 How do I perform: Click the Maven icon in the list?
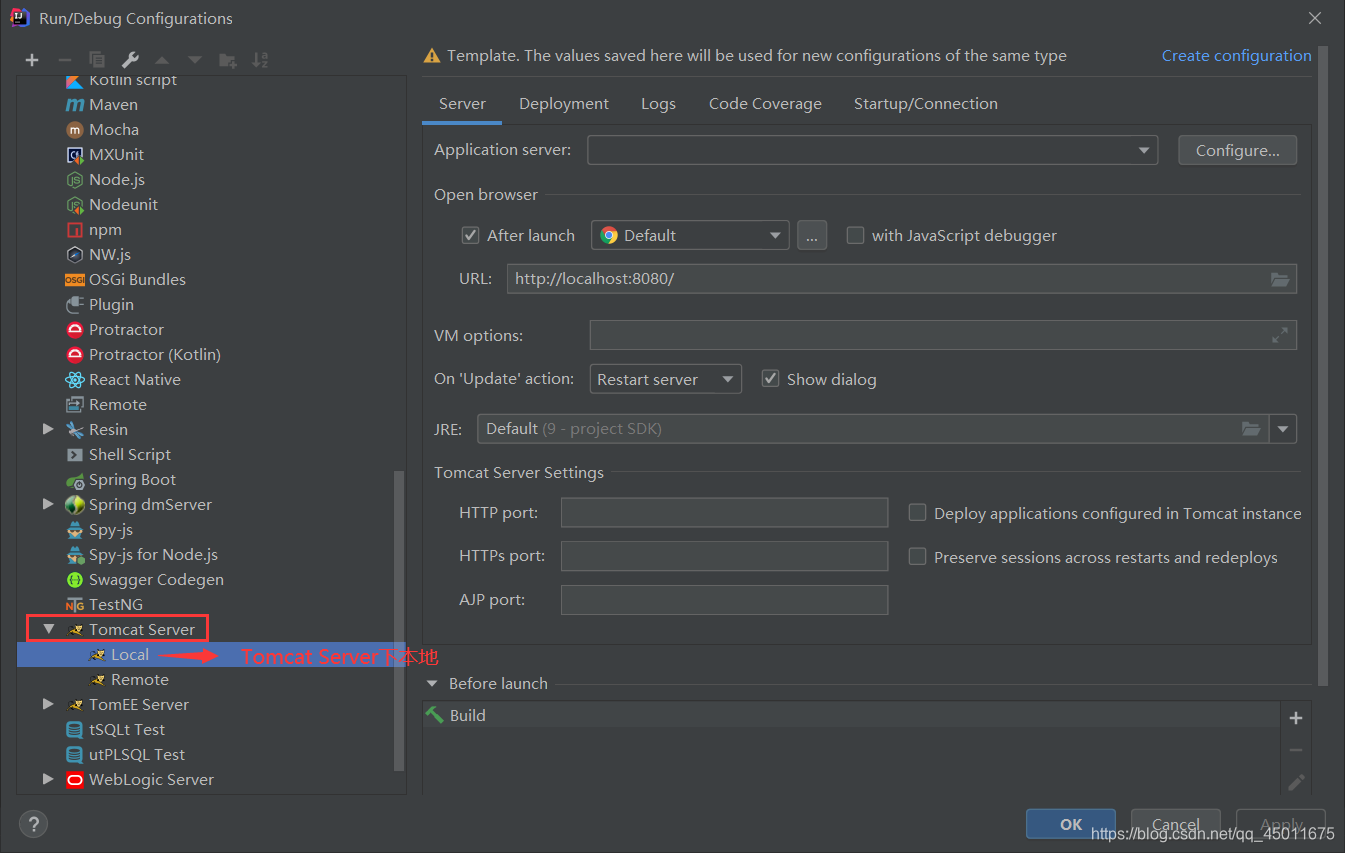[x=74, y=104]
